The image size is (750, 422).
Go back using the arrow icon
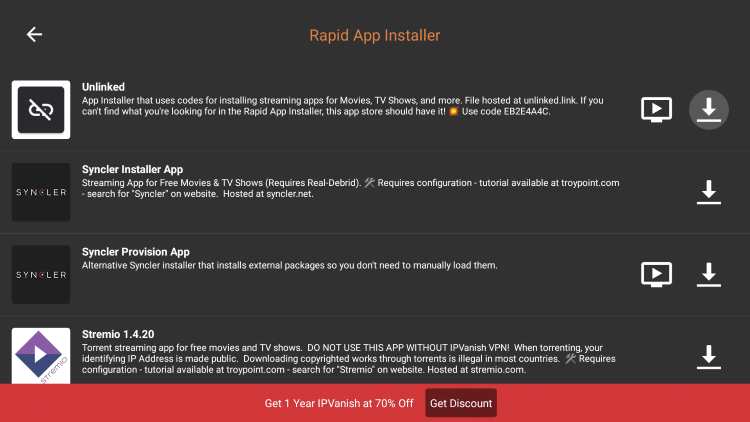tap(34, 34)
